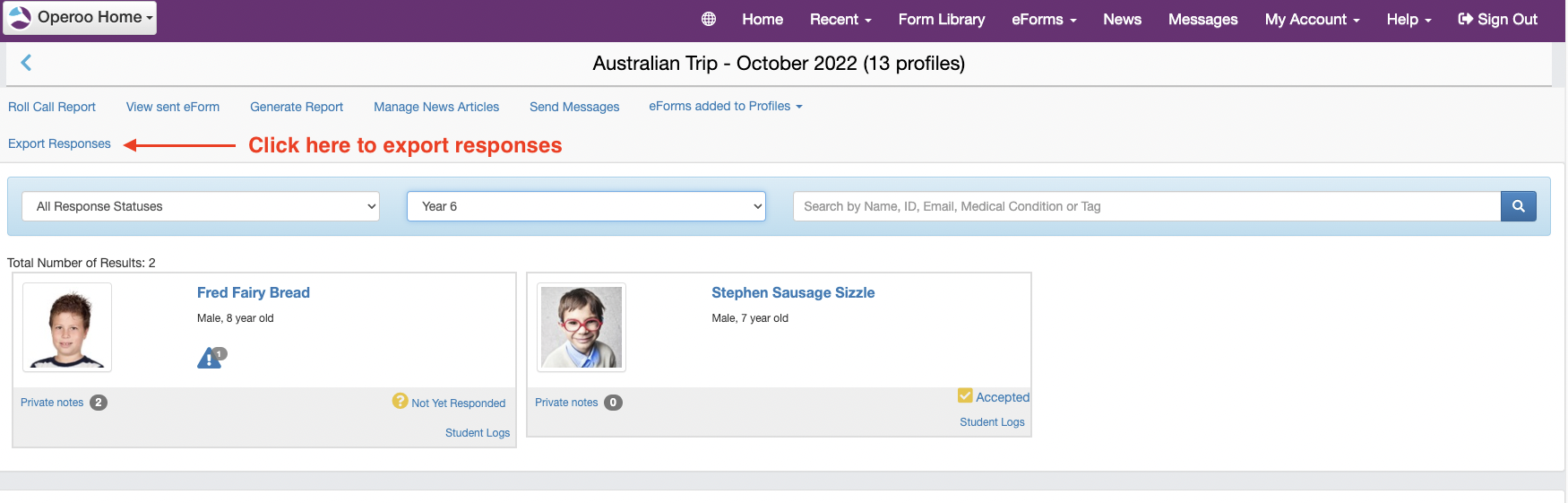The width and height of the screenshot is (1568, 503).
Task: Click the Sign Out arrow icon
Action: click(x=1466, y=19)
